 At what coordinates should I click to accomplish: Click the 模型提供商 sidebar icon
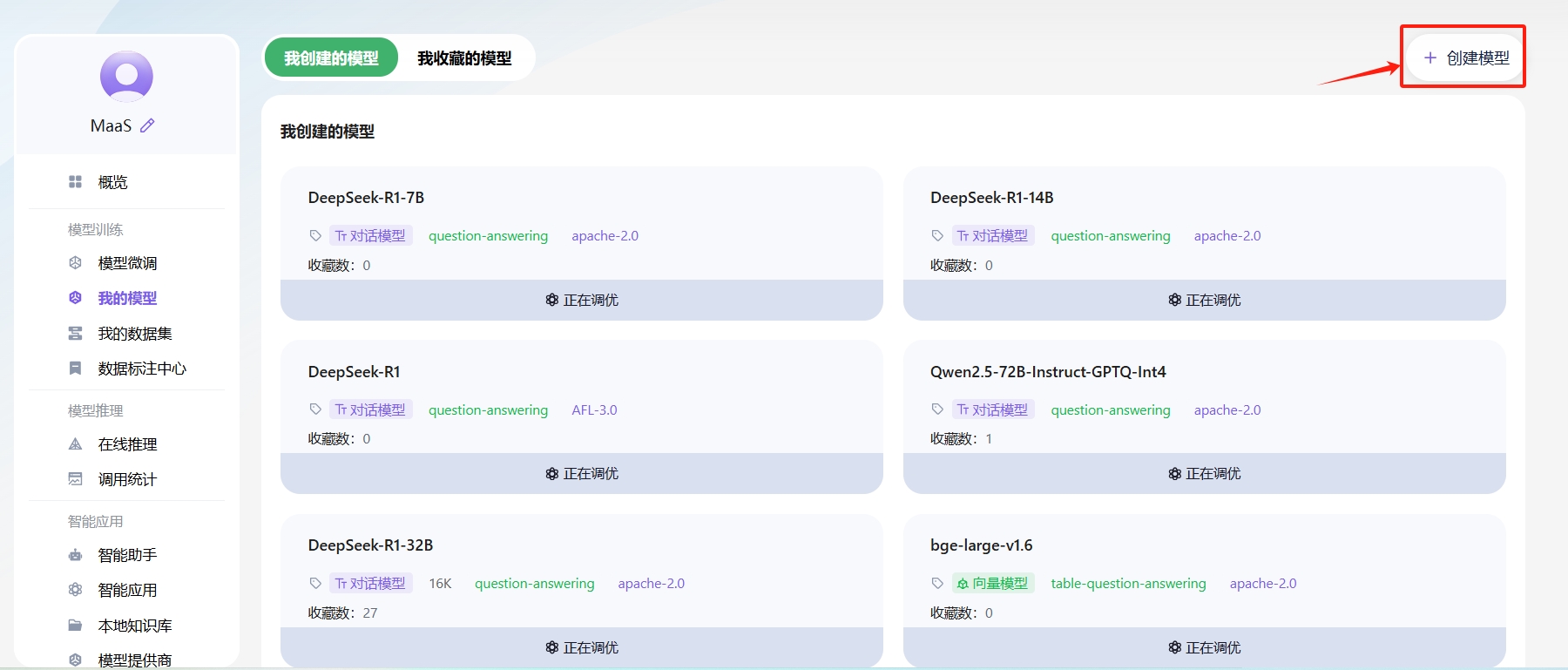click(x=75, y=660)
